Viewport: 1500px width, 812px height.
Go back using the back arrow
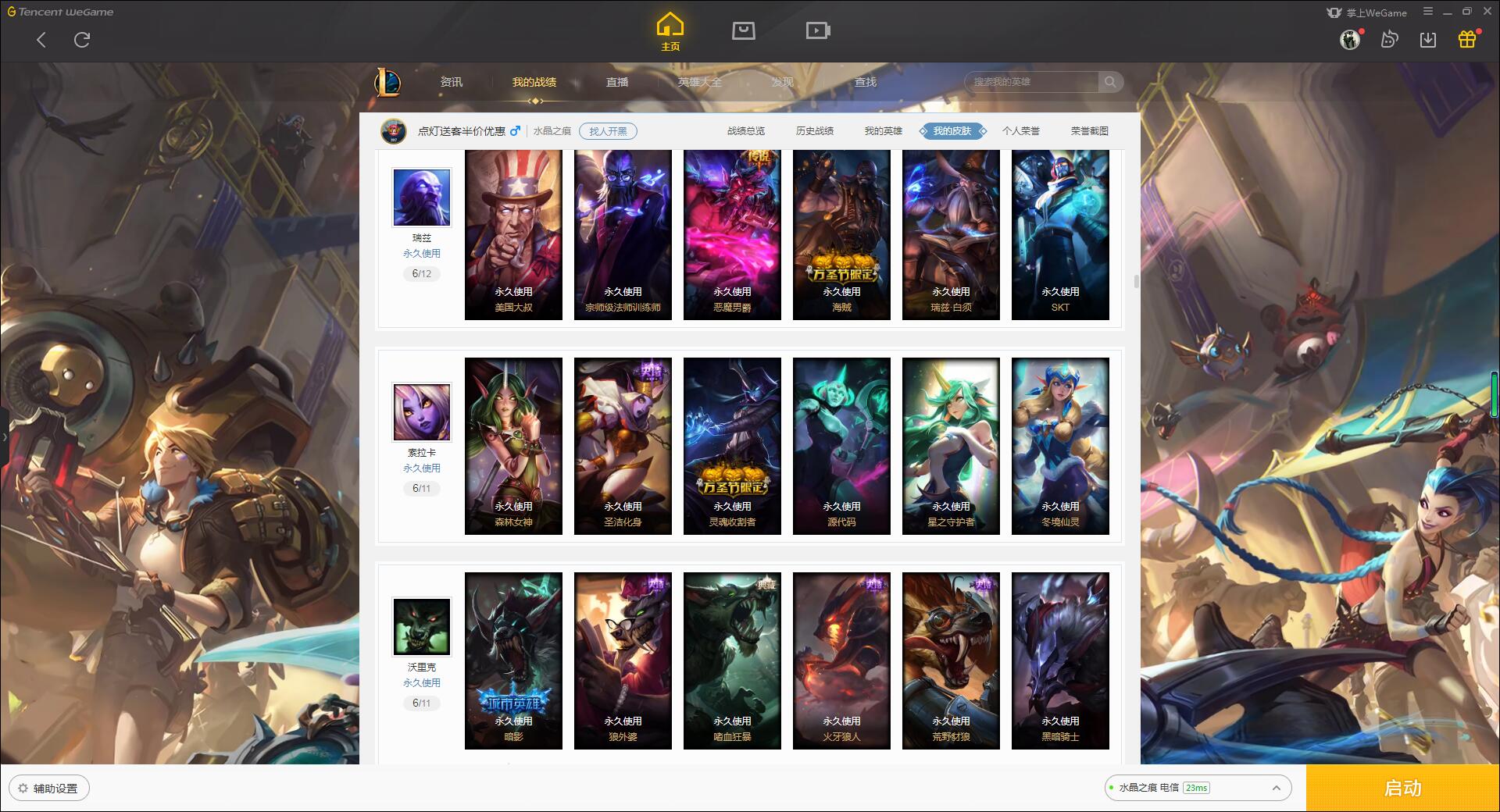pos(41,40)
